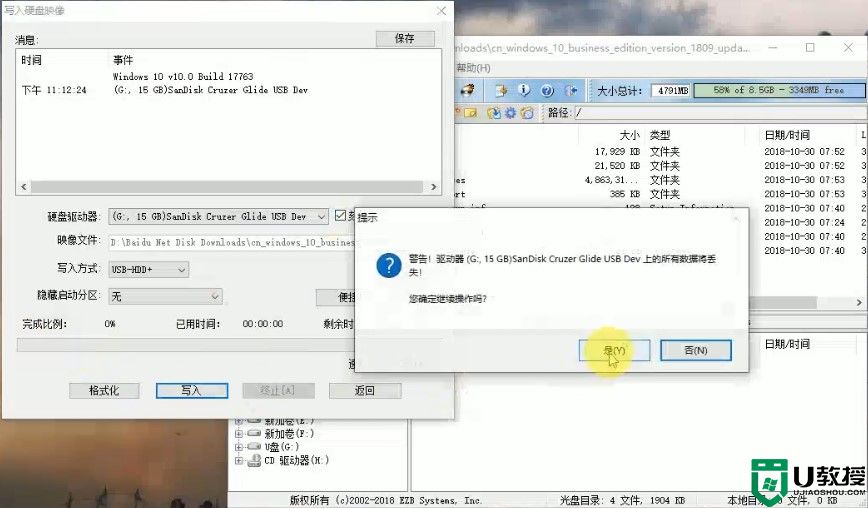Click the 映像文件 path input field
This screenshot has width=868, height=508.
tap(231, 242)
